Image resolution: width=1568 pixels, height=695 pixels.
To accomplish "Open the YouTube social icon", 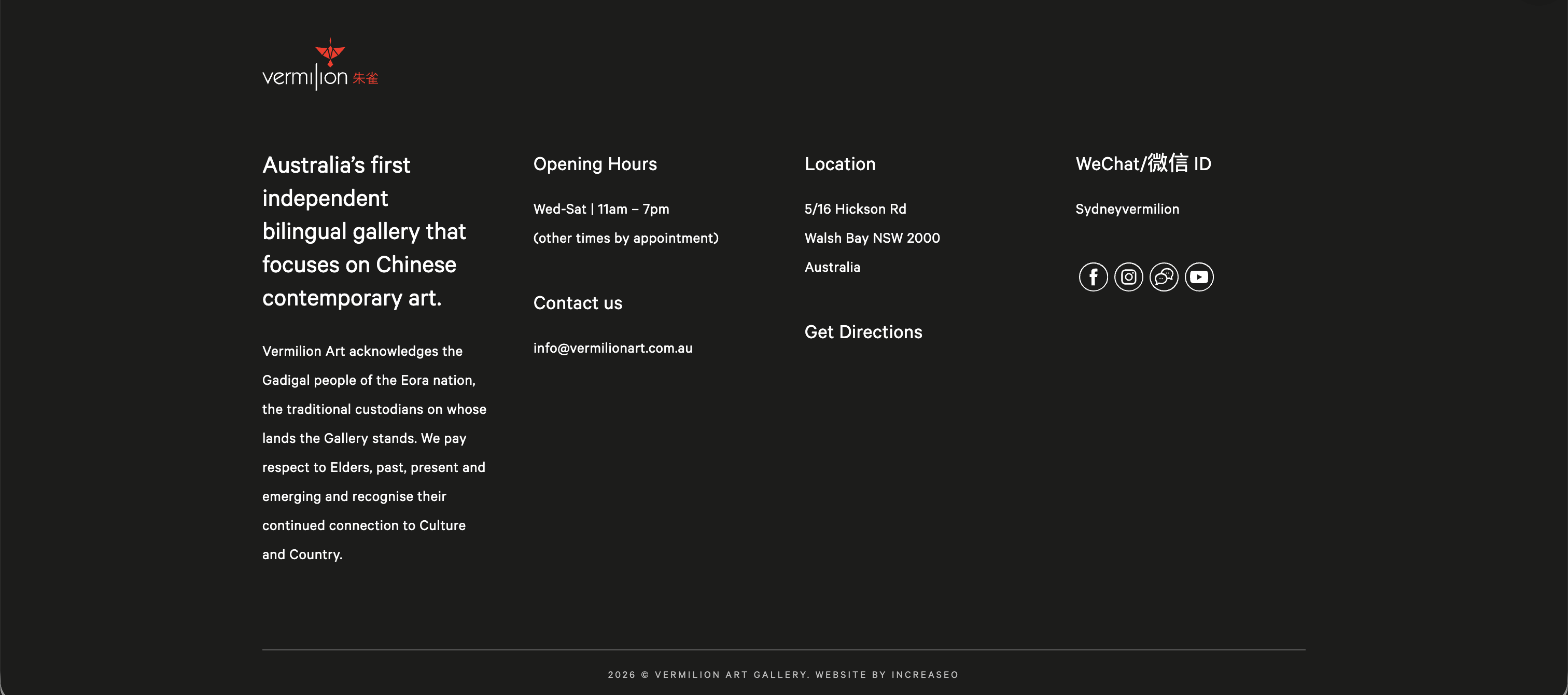I will [x=1198, y=277].
